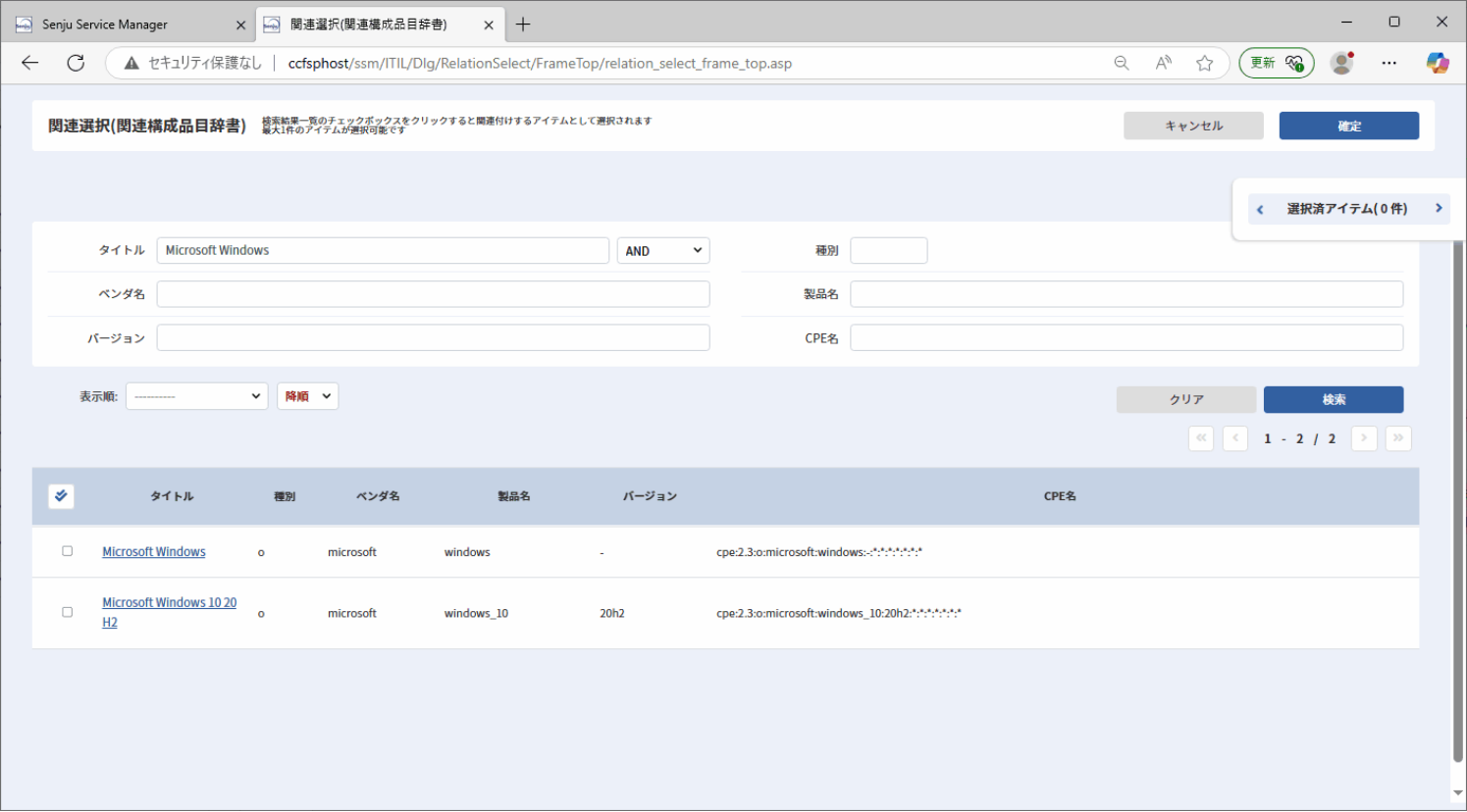The height and width of the screenshot is (812, 1467).
Task: Click the タイトル input field
Action: [383, 251]
